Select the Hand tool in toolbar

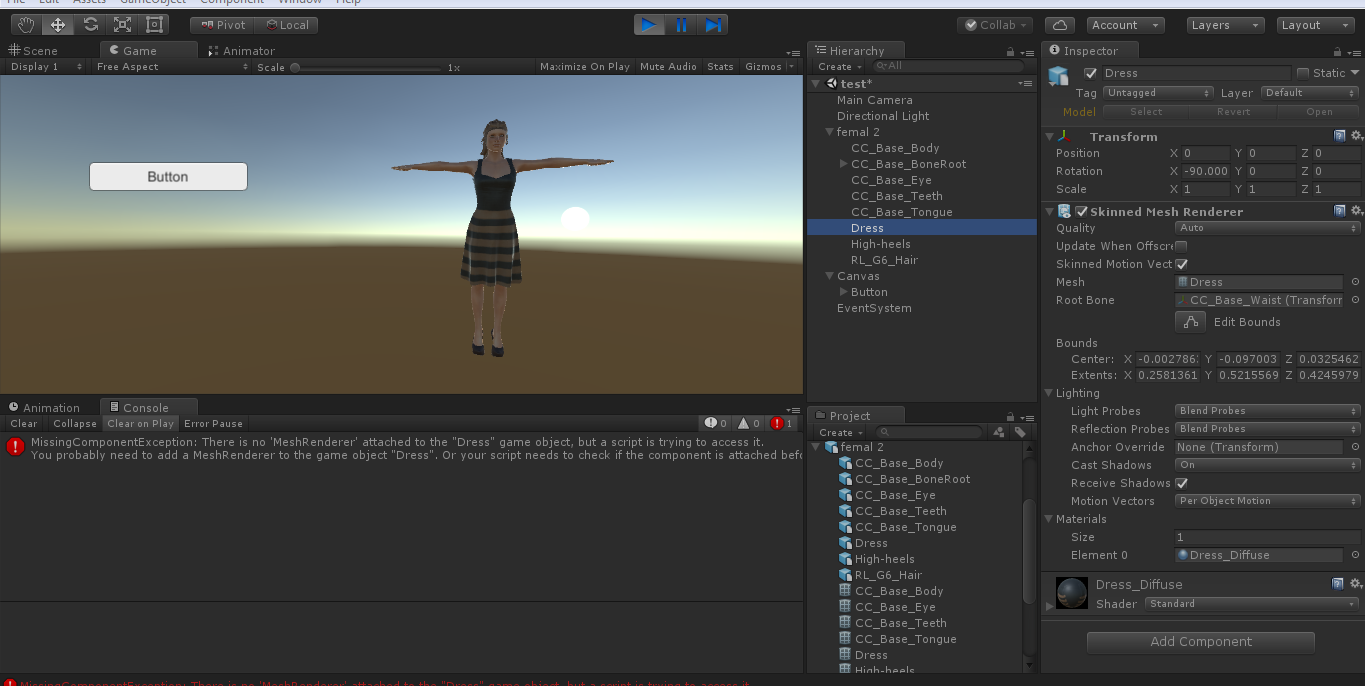click(26, 25)
